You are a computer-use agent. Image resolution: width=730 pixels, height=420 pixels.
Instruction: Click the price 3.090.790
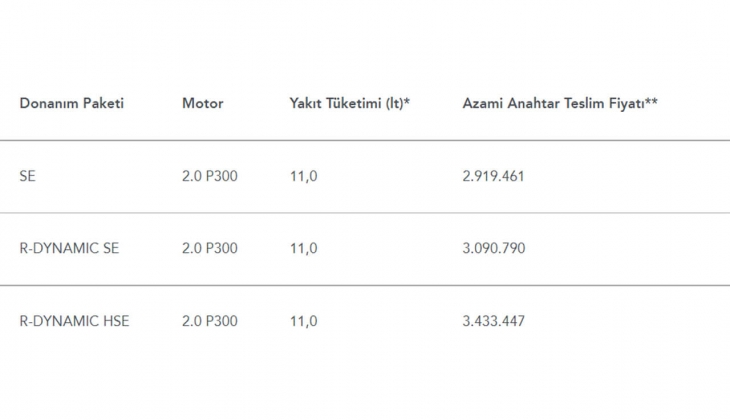coord(493,248)
